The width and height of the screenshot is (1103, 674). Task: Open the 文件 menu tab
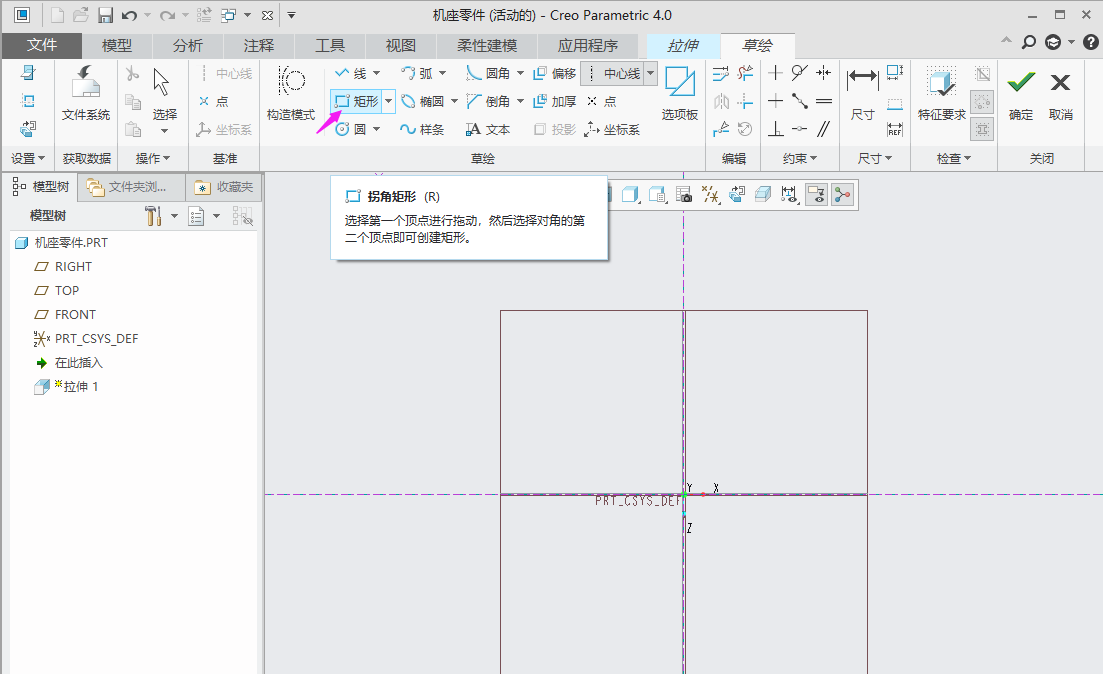pyautogui.click(x=42, y=46)
